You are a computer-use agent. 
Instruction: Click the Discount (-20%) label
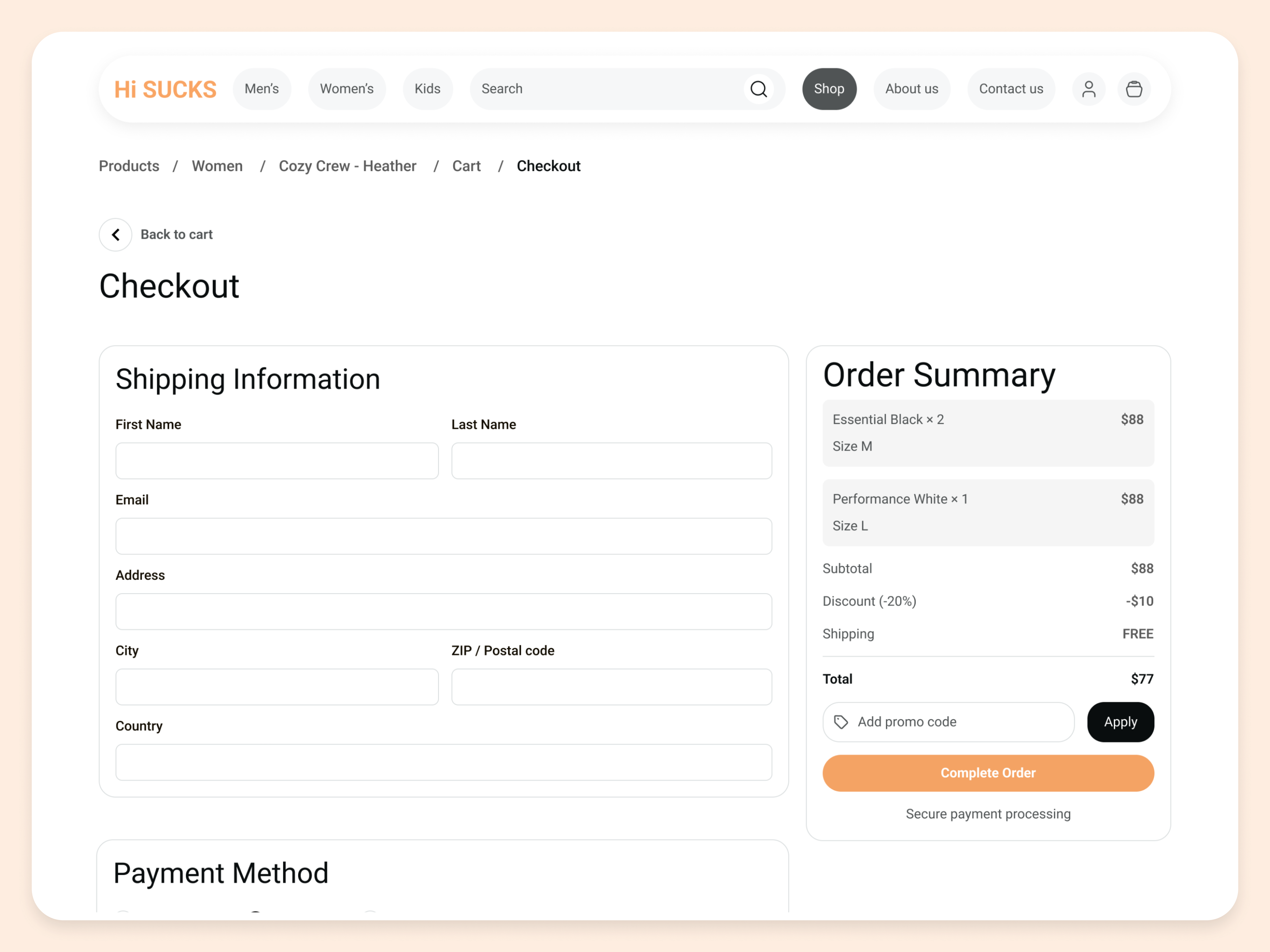pyautogui.click(x=869, y=601)
